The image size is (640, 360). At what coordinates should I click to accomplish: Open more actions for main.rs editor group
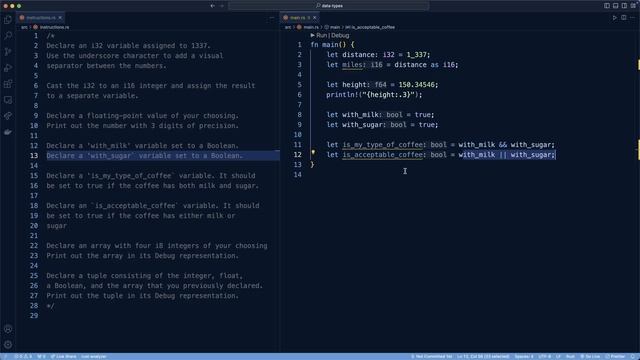tap(633, 18)
